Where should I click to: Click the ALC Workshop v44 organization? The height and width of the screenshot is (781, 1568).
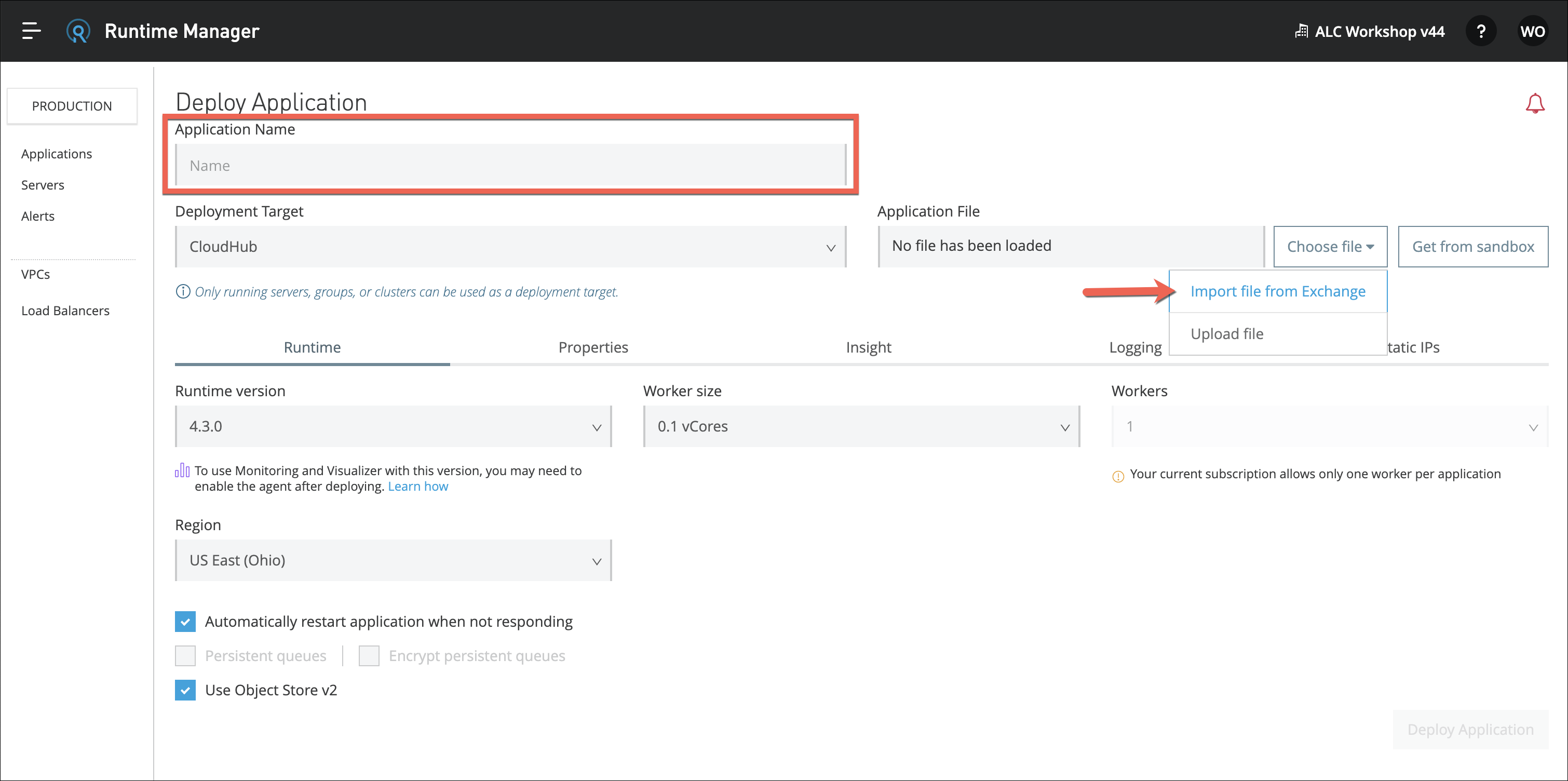[1370, 31]
